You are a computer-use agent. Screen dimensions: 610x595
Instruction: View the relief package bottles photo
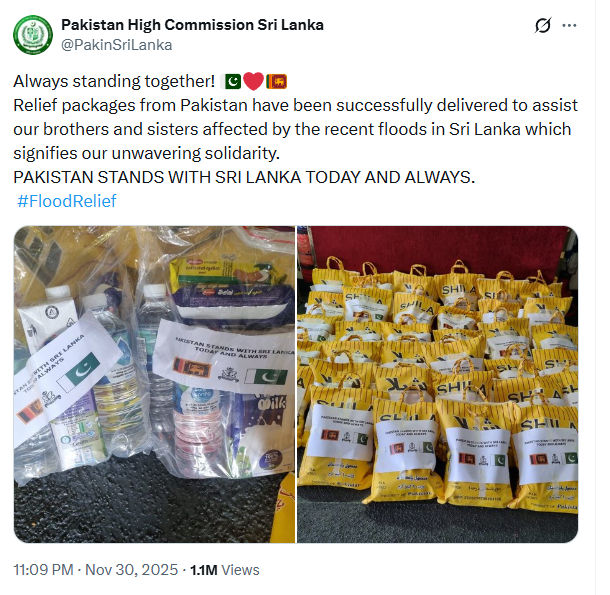(154, 384)
